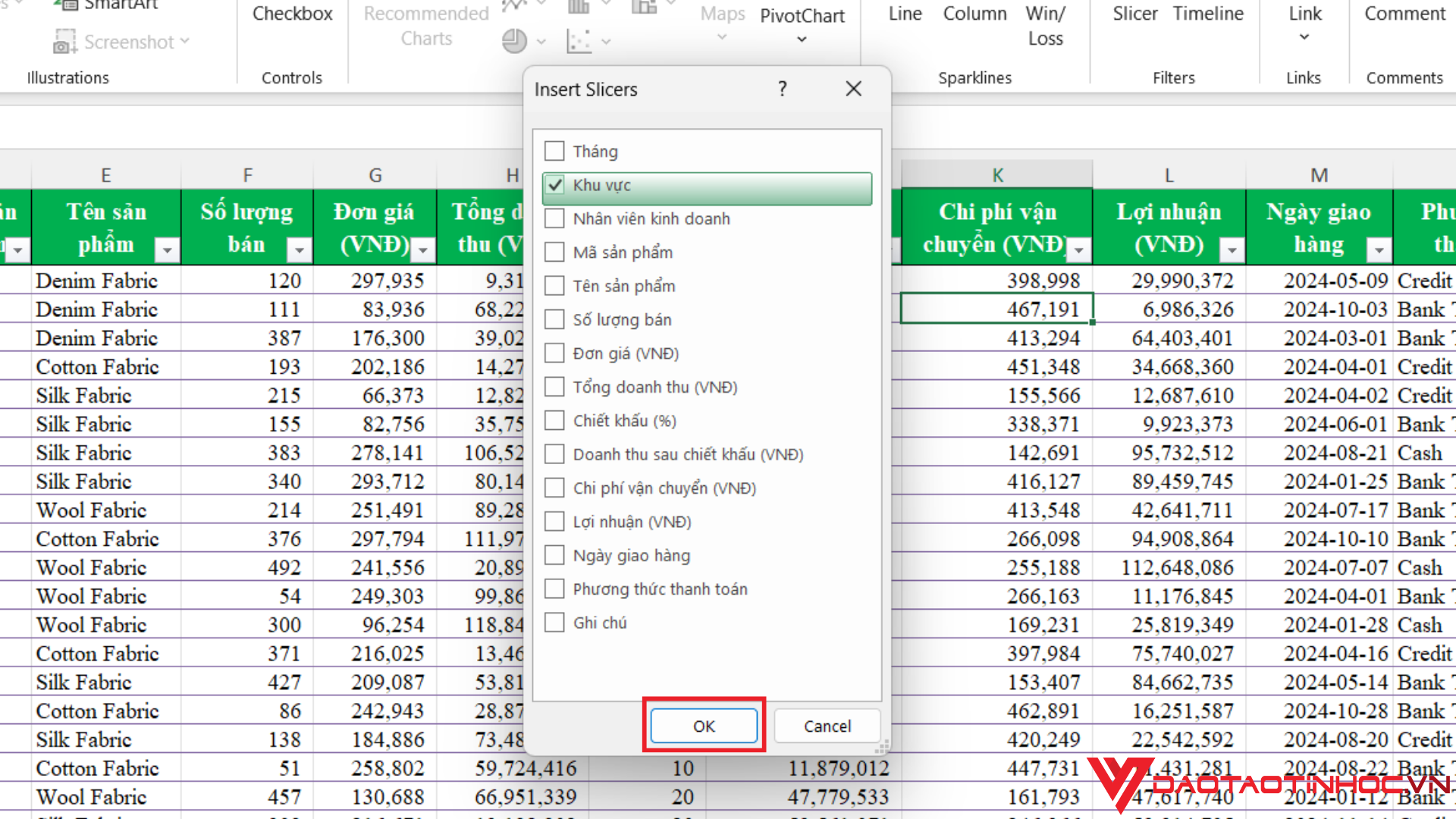
Task: Insert a Checkbox control
Action: point(291,14)
